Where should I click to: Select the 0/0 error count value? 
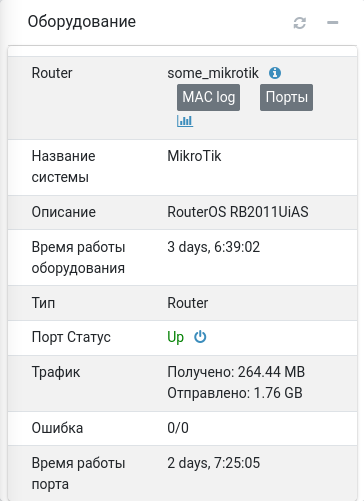click(178, 428)
